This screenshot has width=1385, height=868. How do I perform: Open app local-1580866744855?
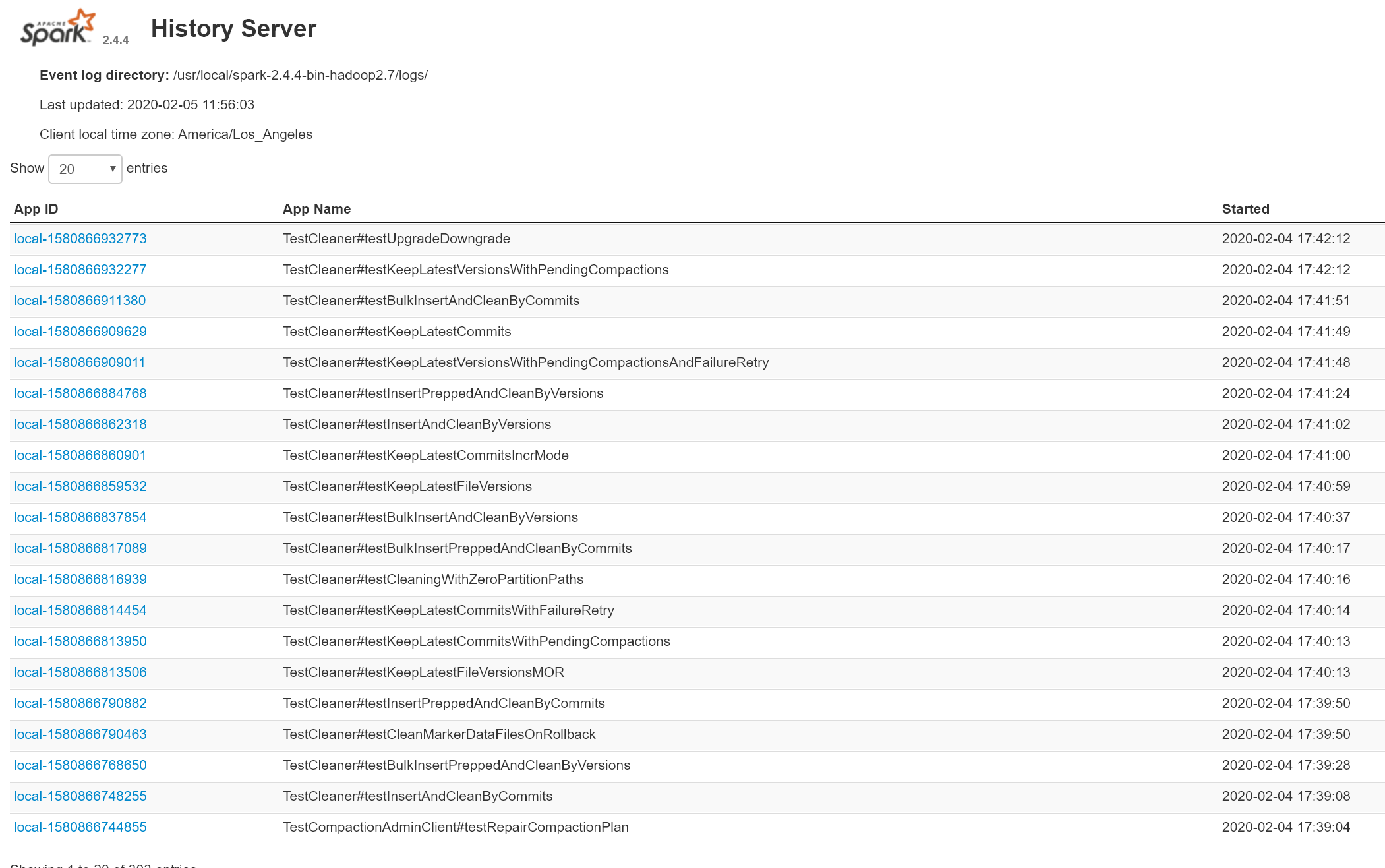point(80,827)
